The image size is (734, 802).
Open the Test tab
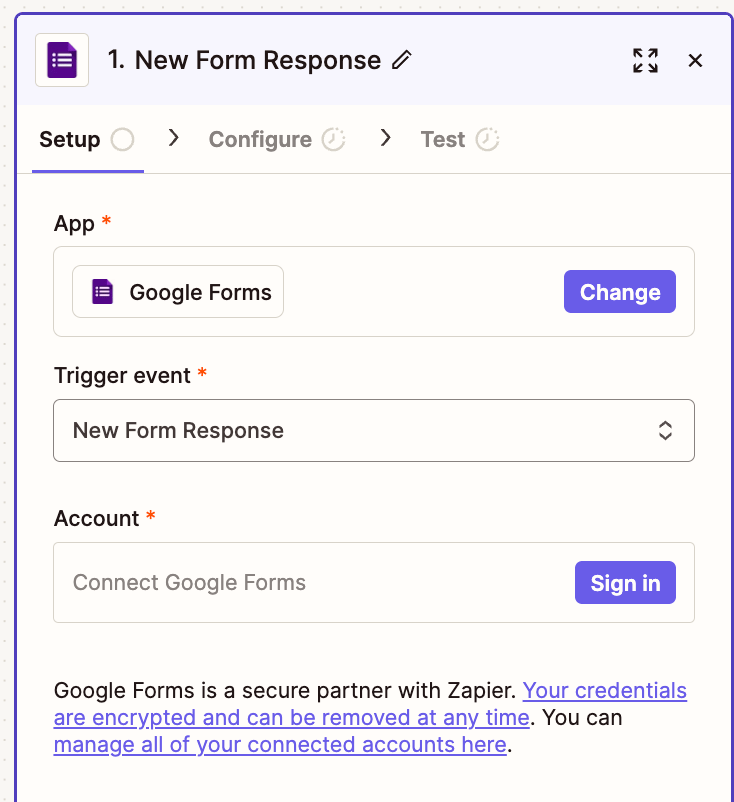click(443, 139)
